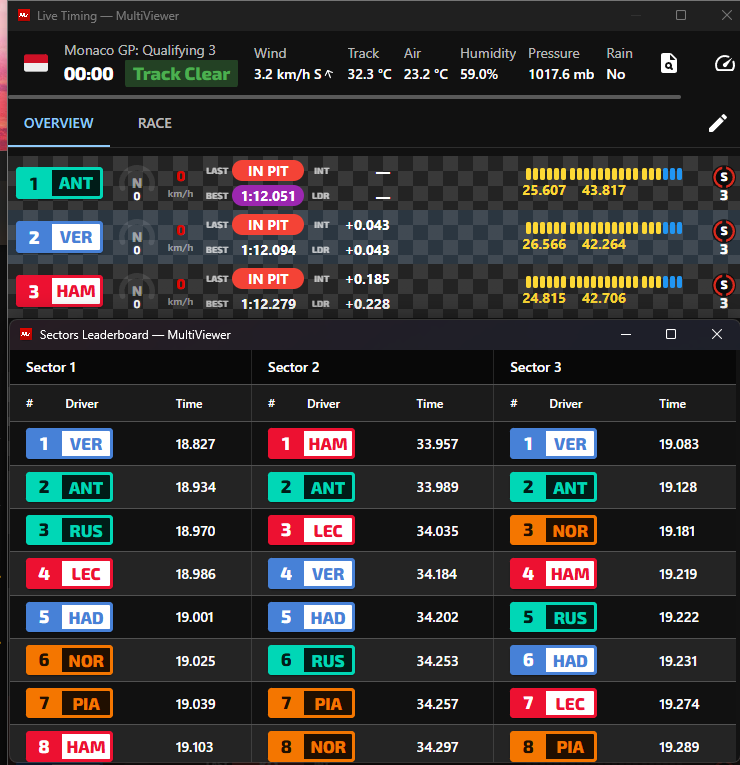Click the pencil edit layout icon

point(718,123)
